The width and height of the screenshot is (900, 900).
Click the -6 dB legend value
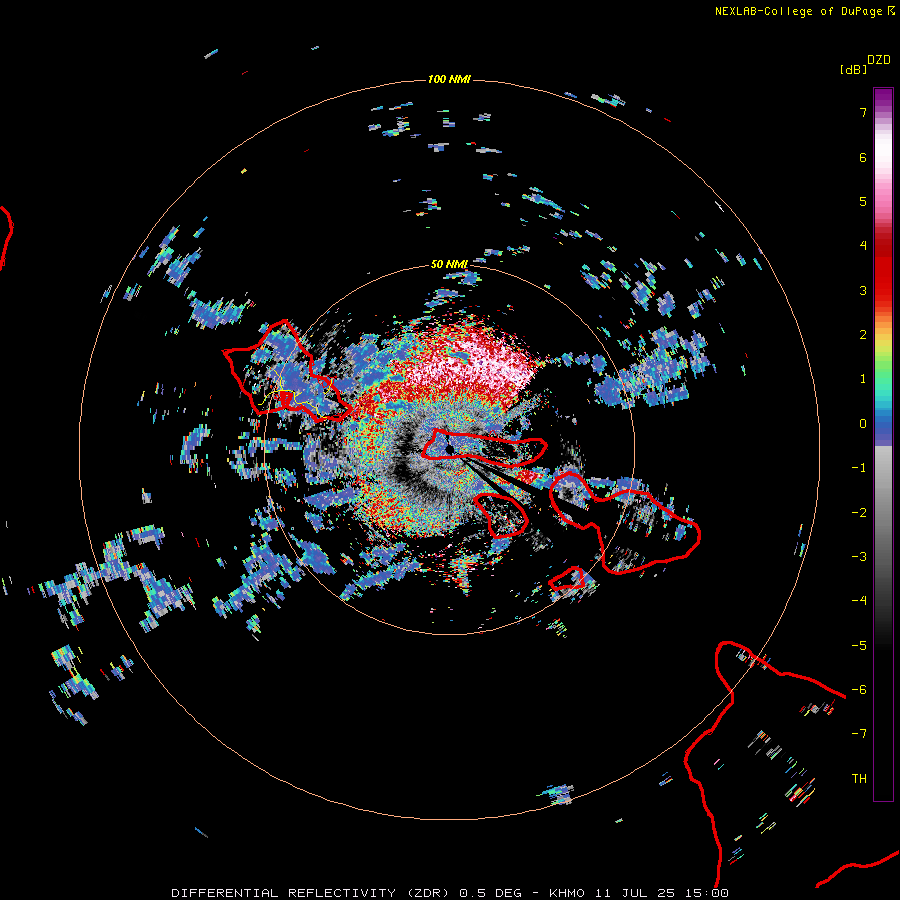point(859,690)
